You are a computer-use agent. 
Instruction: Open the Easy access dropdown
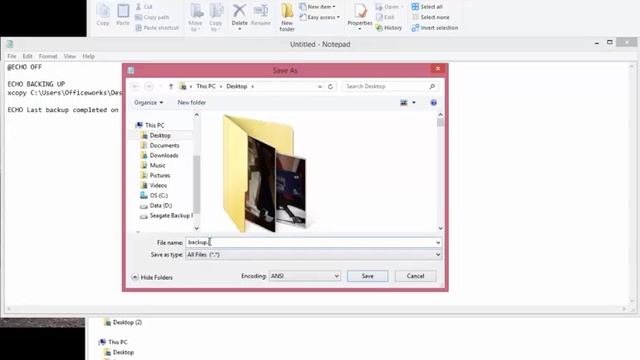(320, 17)
